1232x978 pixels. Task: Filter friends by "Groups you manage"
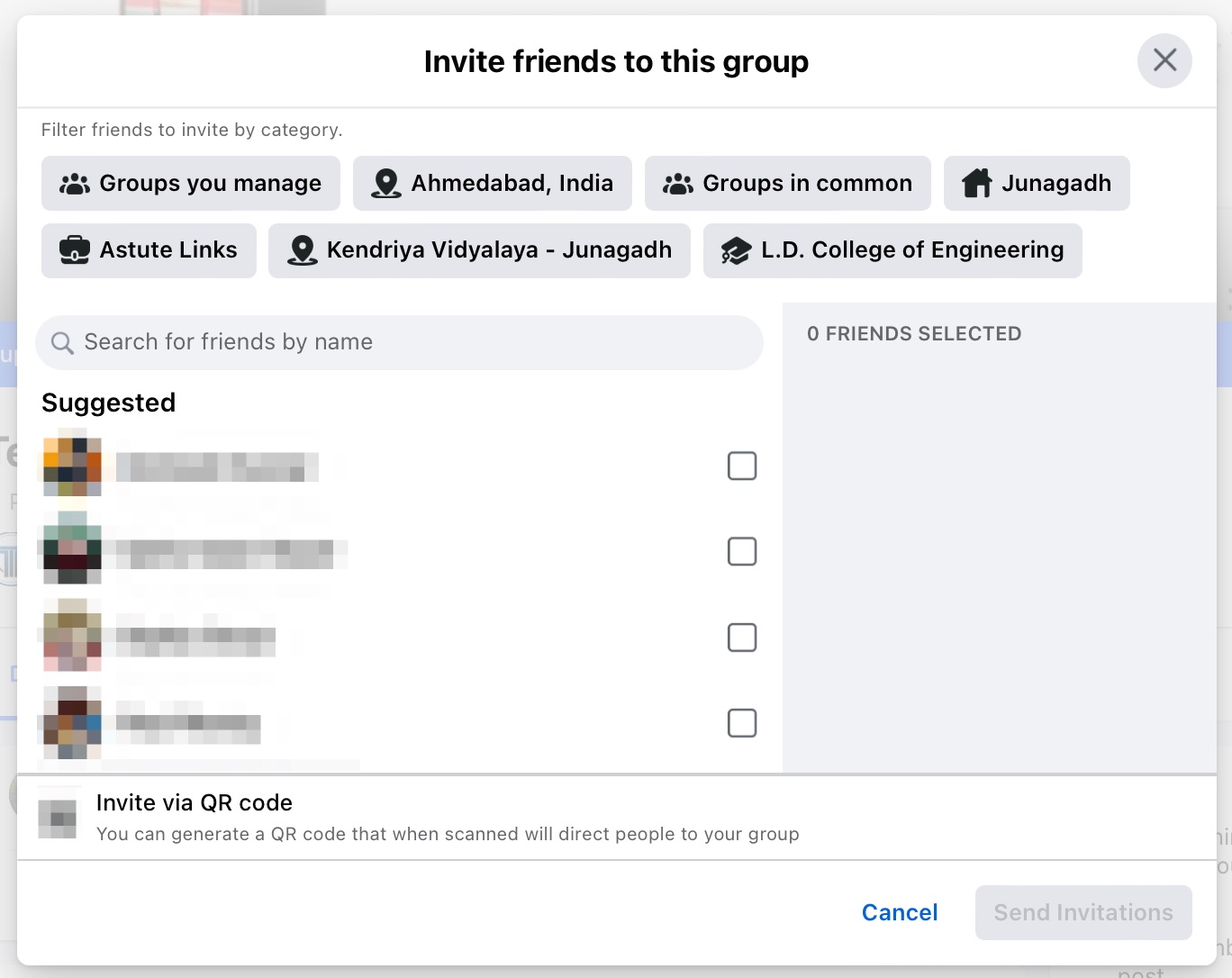[x=190, y=183]
